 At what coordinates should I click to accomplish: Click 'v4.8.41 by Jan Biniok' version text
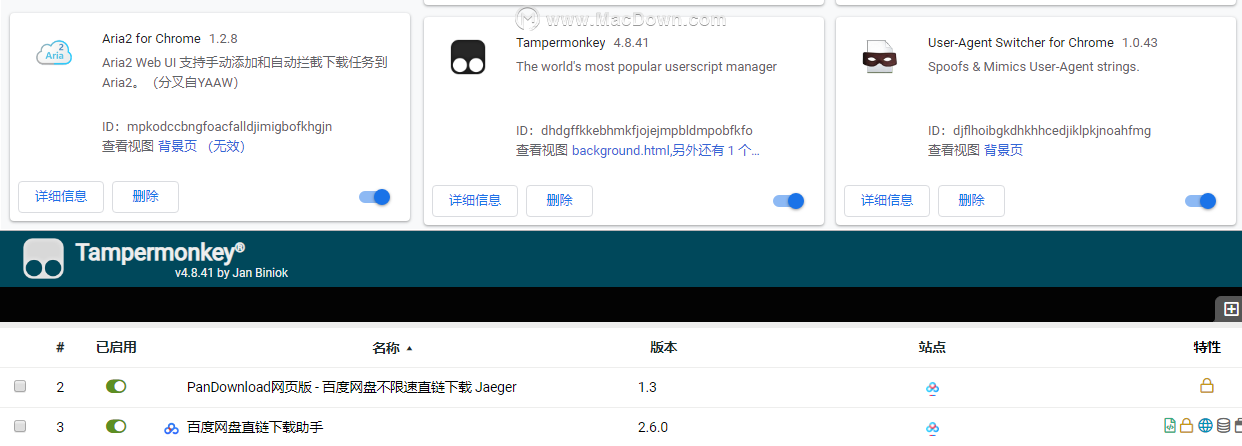pos(231,273)
